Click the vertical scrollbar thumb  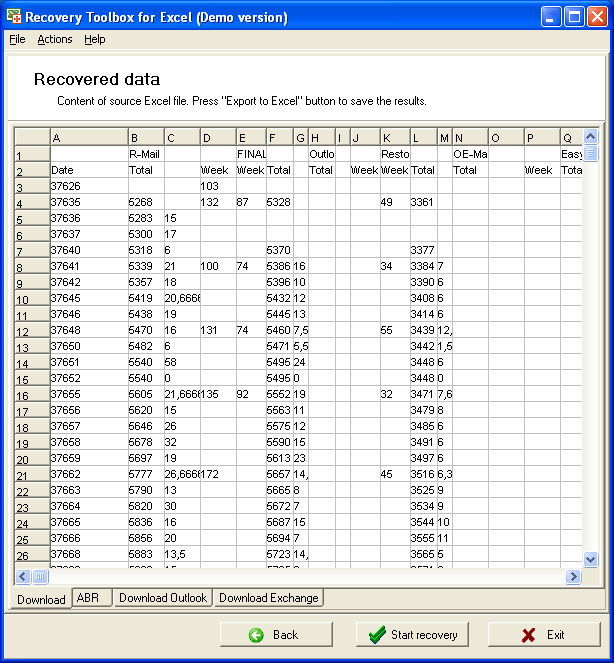click(590, 152)
